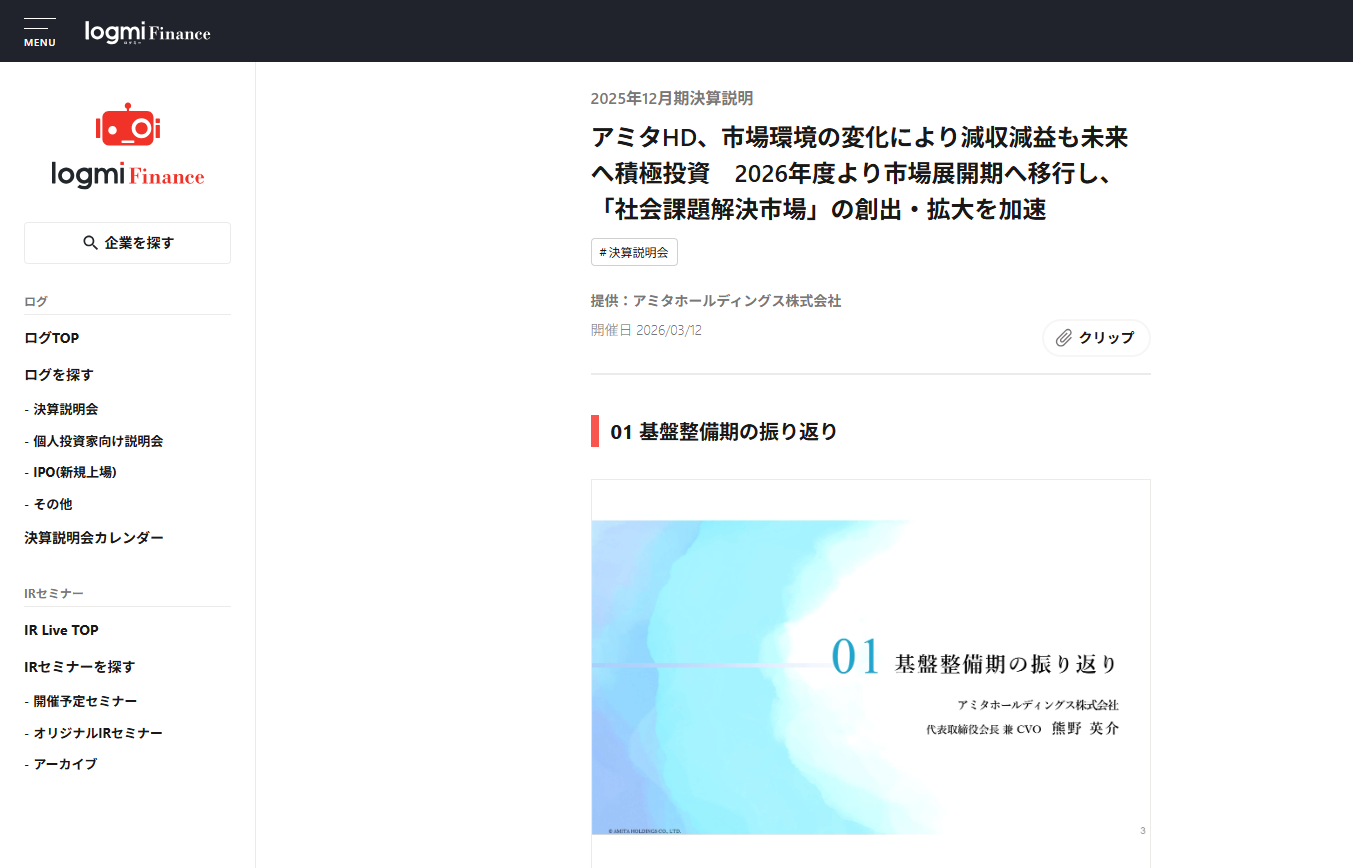
Task: Navigate to ログTOP
Action: click(x=51, y=337)
